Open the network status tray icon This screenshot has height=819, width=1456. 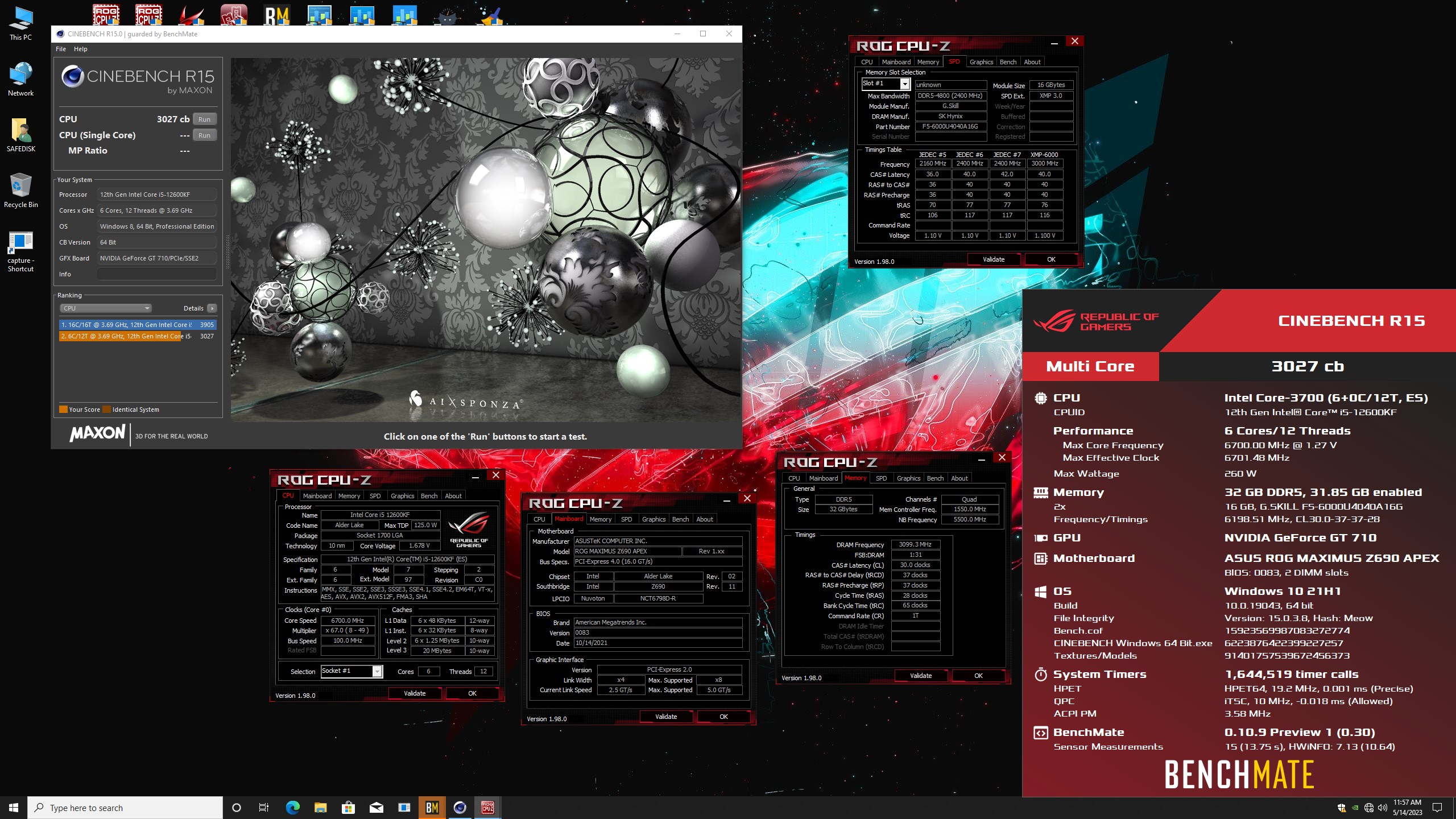click(1369, 808)
